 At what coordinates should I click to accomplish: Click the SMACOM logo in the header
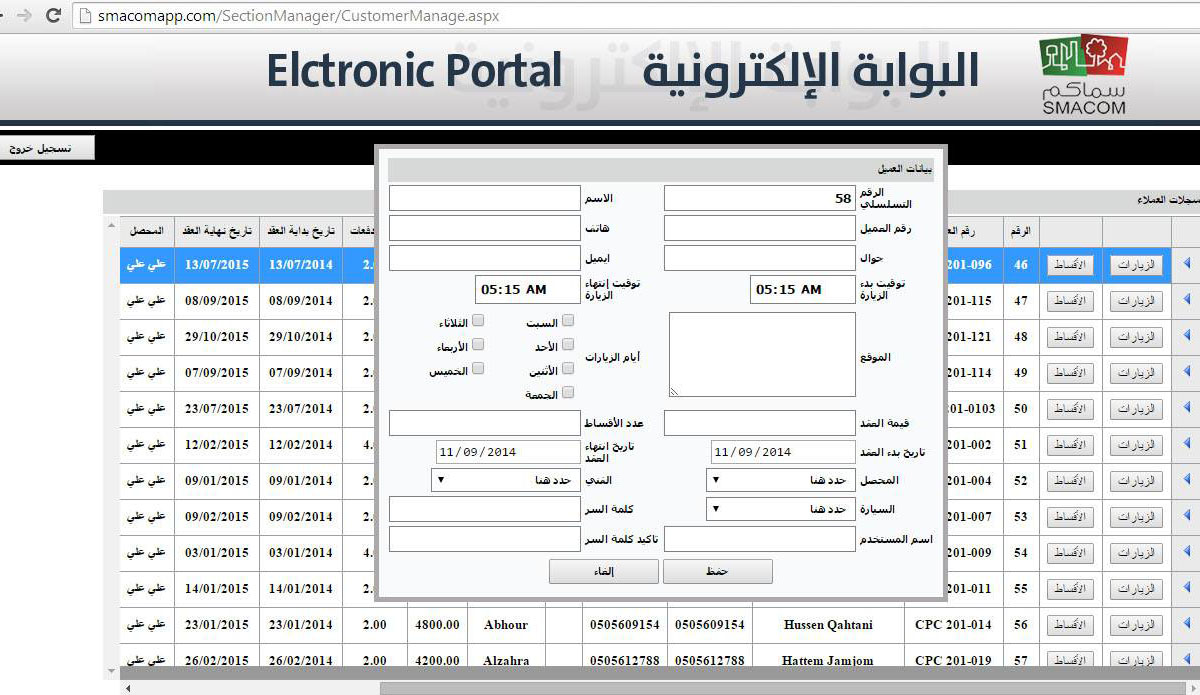[1083, 74]
